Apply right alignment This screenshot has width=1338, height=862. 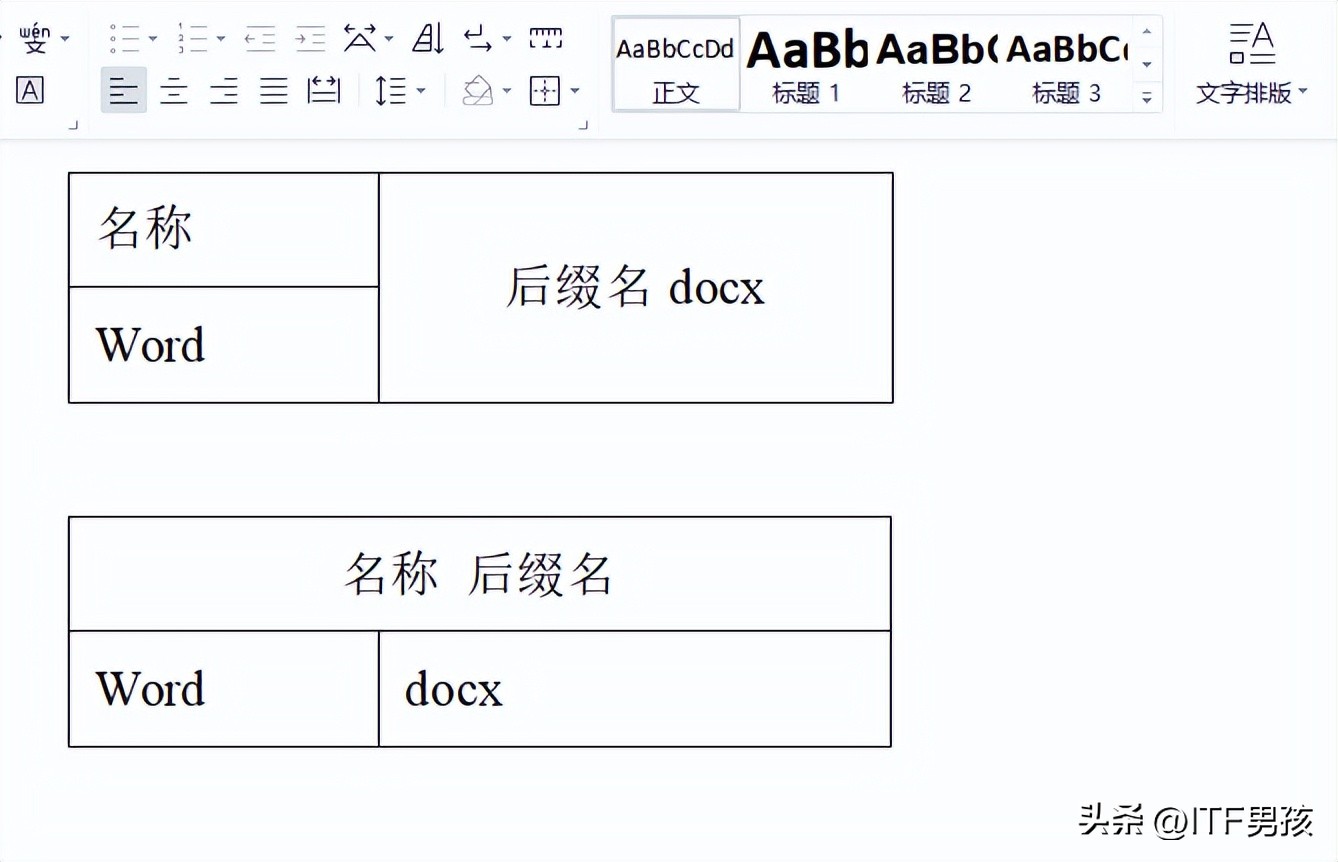(x=223, y=90)
